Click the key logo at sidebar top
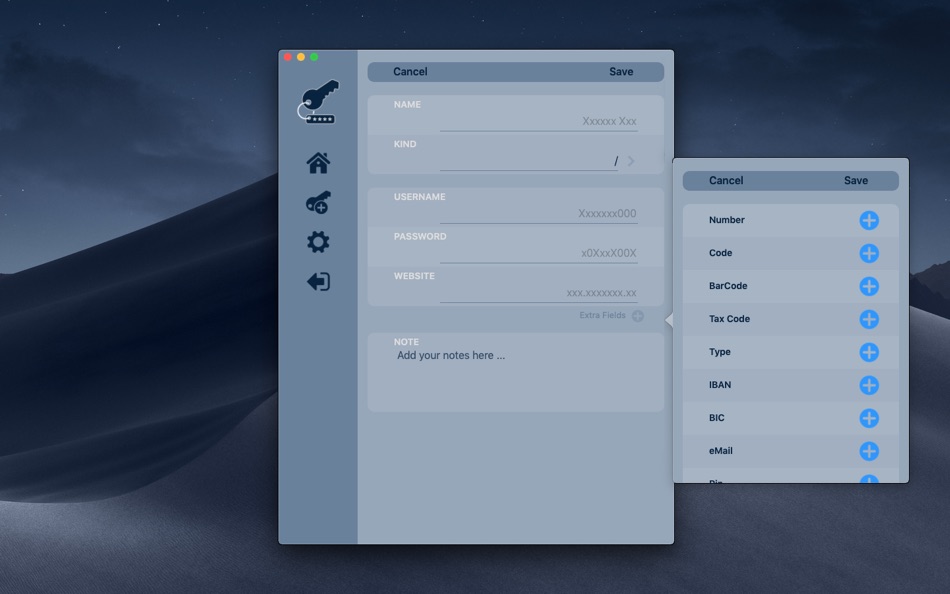Viewport: 950px width, 594px height. [317, 102]
